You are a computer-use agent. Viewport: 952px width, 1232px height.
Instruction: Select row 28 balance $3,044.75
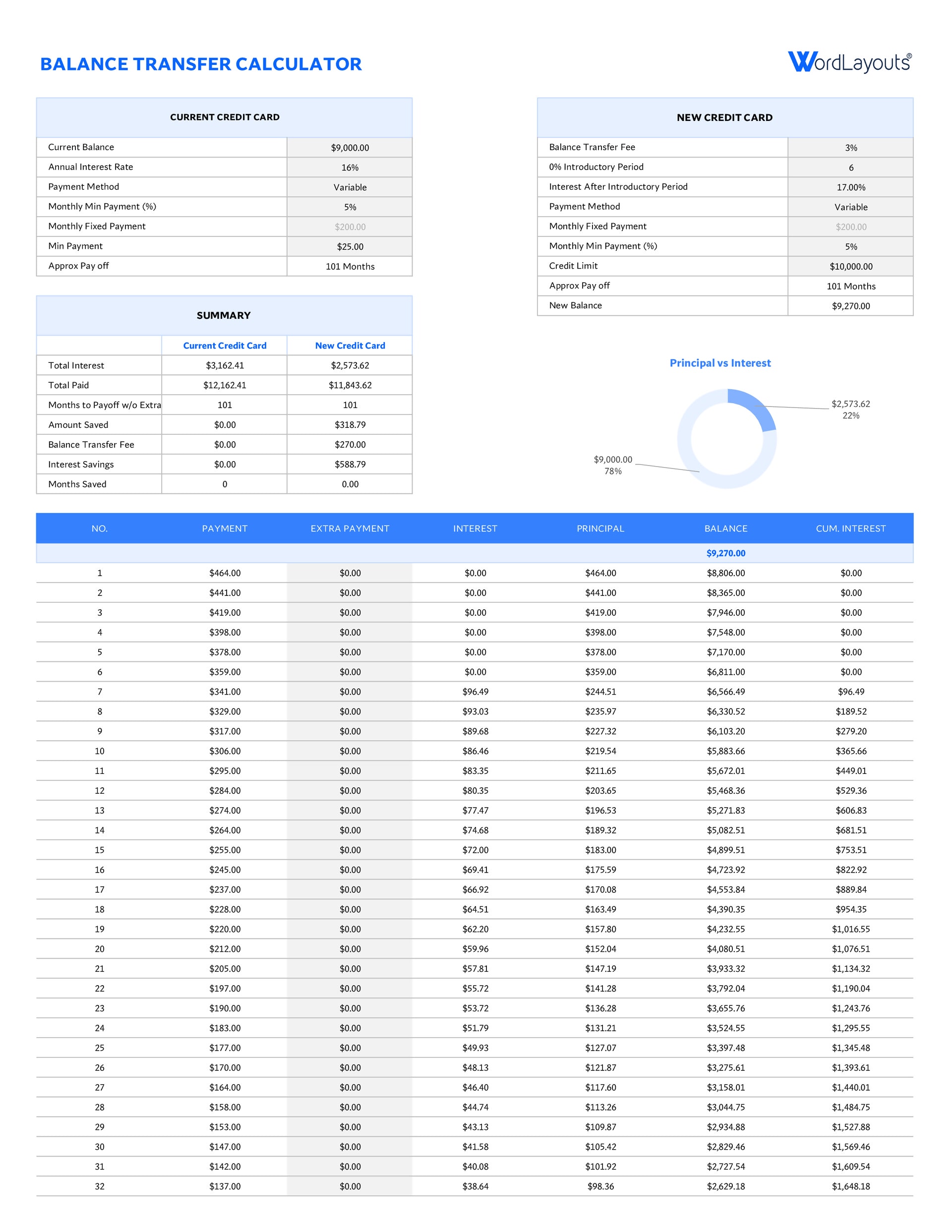click(x=726, y=1108)
